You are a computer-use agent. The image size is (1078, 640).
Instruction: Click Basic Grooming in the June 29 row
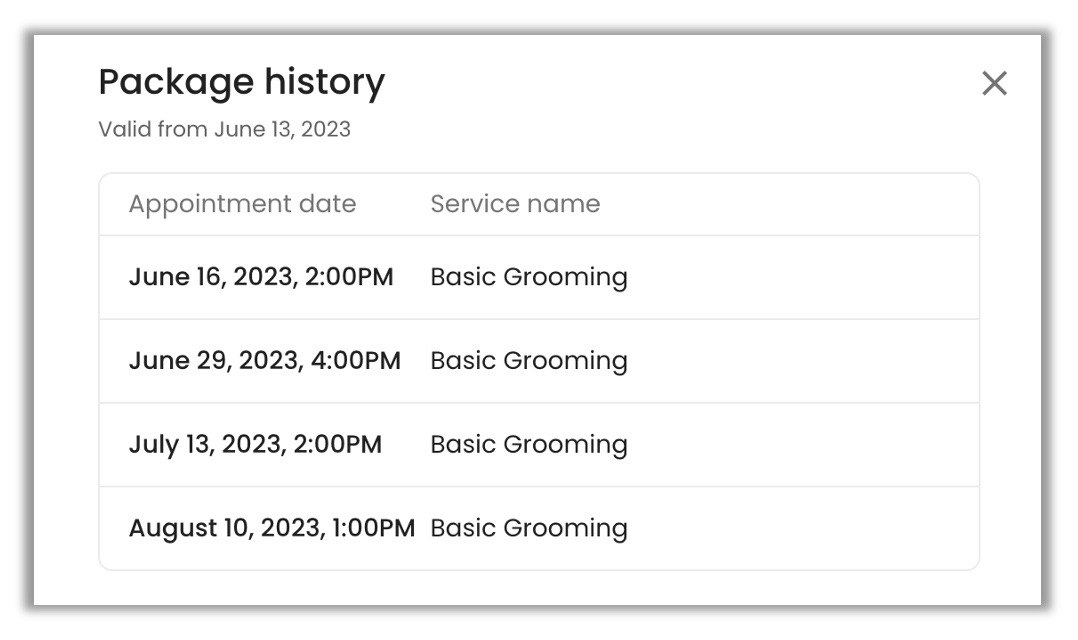click(x=529, y=362)
